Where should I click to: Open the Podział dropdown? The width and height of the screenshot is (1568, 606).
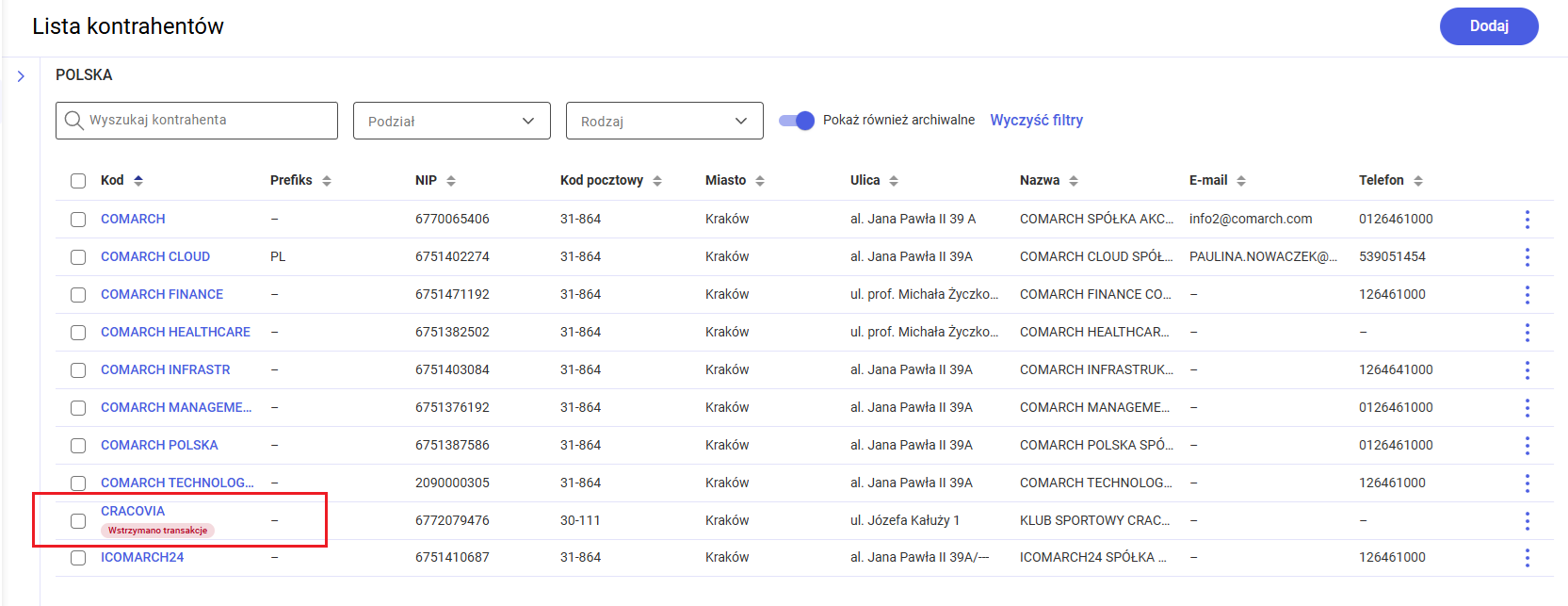point(451,121)
